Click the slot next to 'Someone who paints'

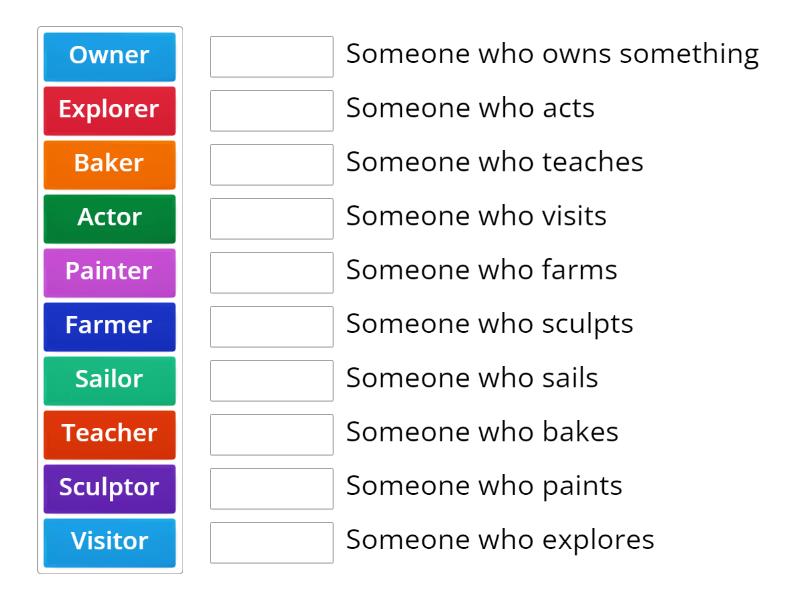click(271, 489)
